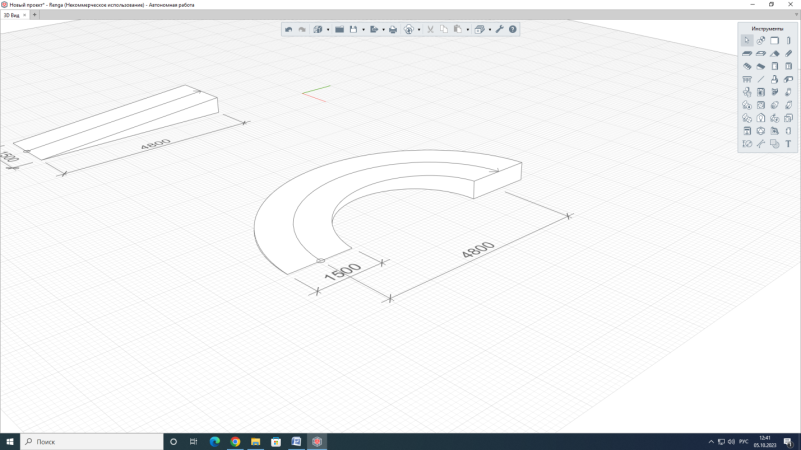Open Help with the question mark icon
Image resolution: width=801 pixels, height=450 pixels.
click(512, 30)
